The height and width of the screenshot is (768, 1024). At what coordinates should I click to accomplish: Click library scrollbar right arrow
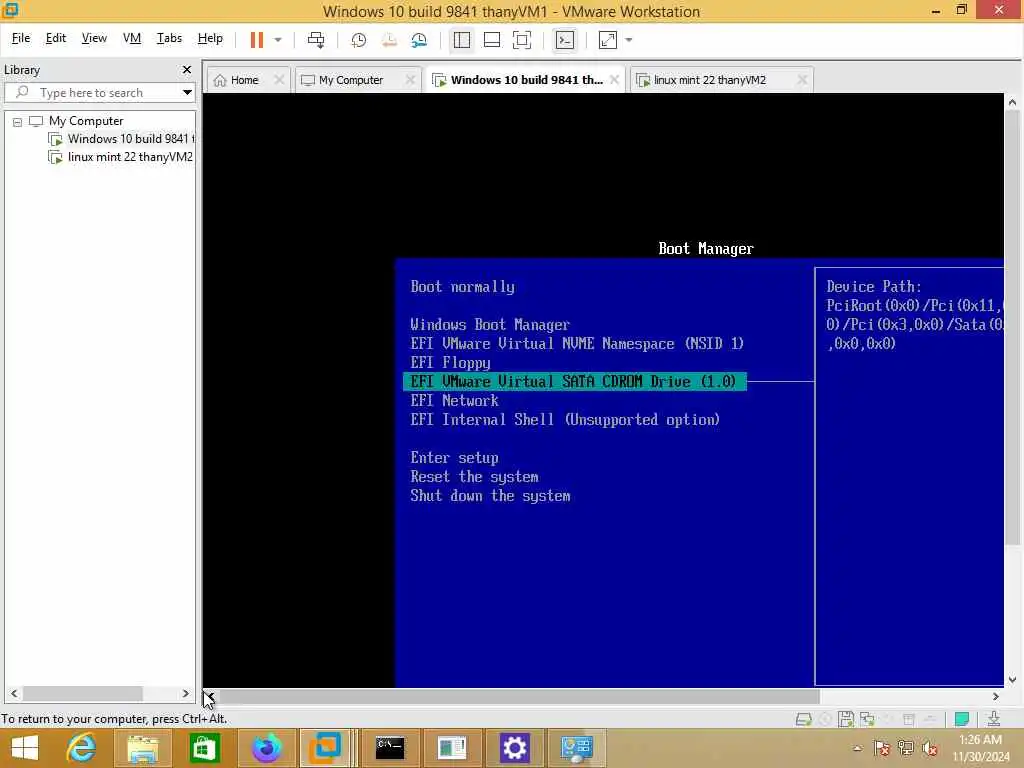tap(185, 694)
